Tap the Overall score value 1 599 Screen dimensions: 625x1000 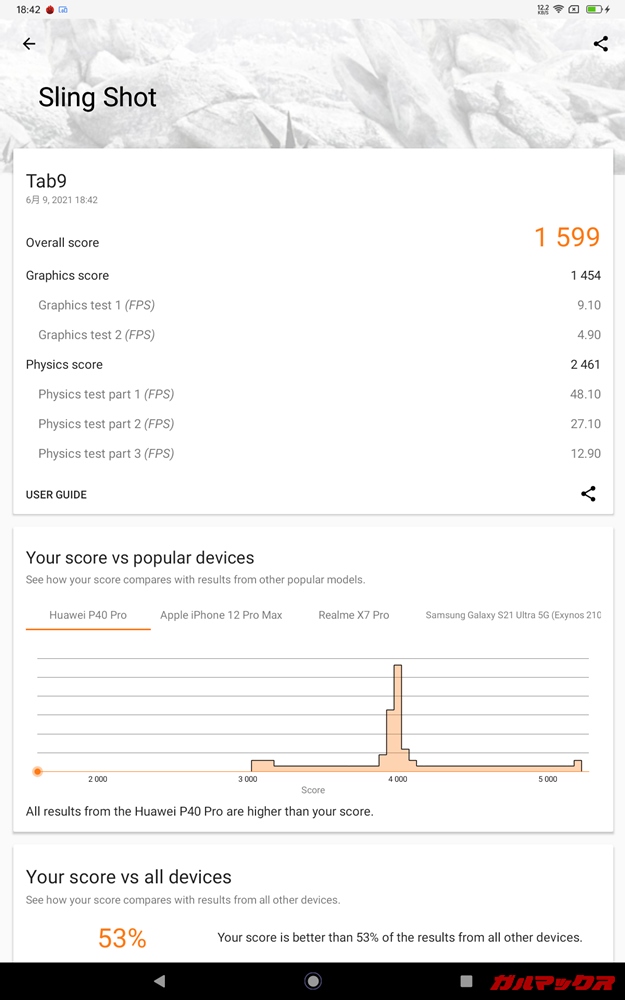click(x=566, y=238)
